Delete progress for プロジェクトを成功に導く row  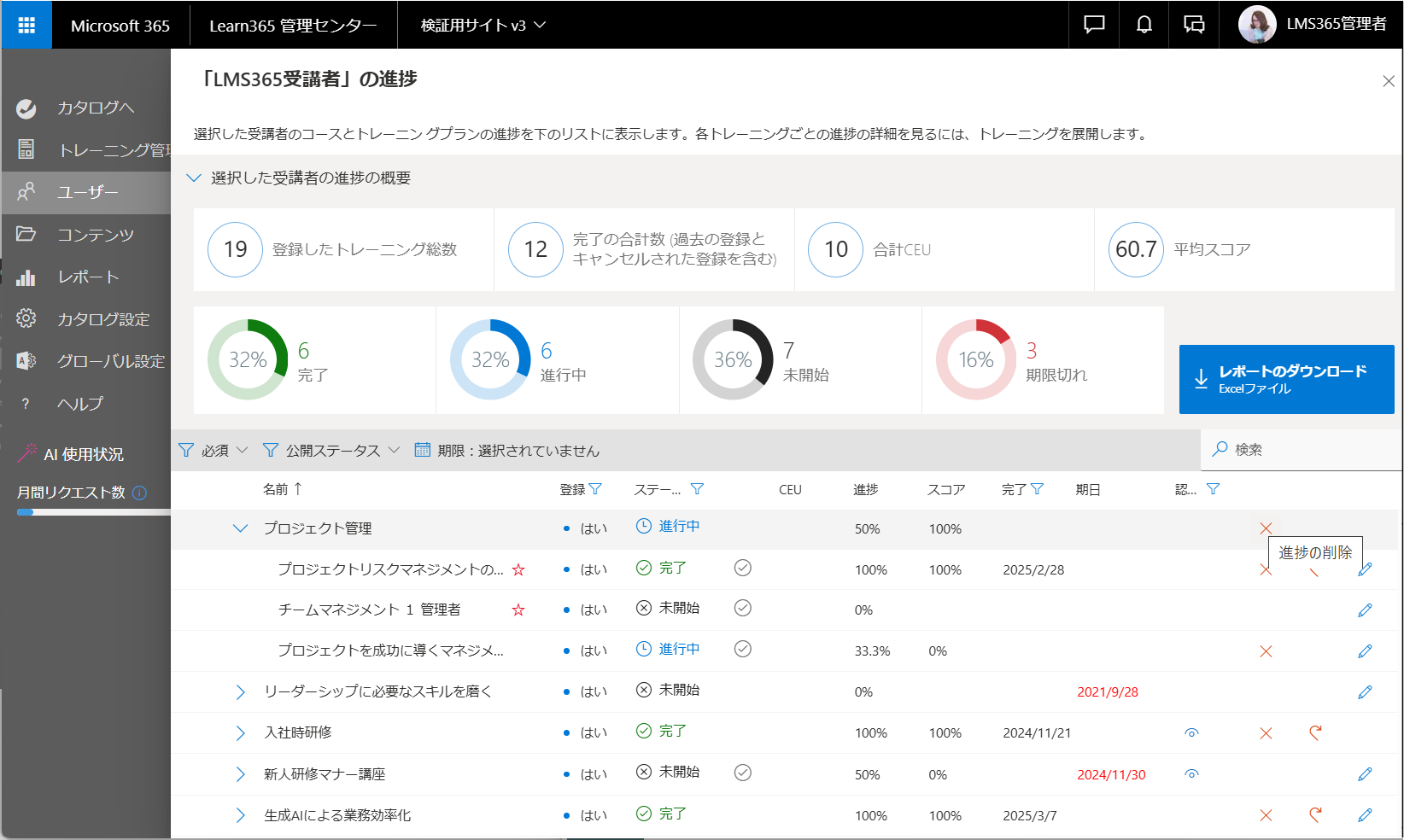[1266, 651]
